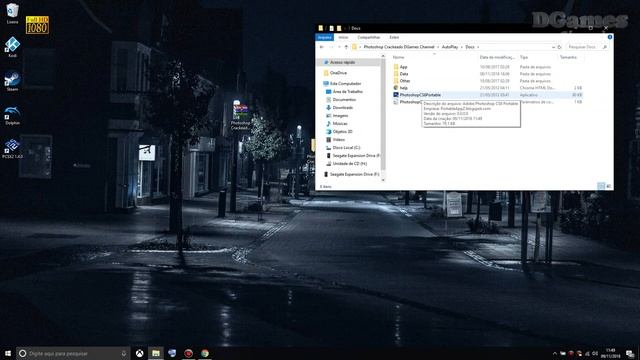640x360 pixels.
Task: Open Disco Local (C:) in navigation pane
Action: 346,148
